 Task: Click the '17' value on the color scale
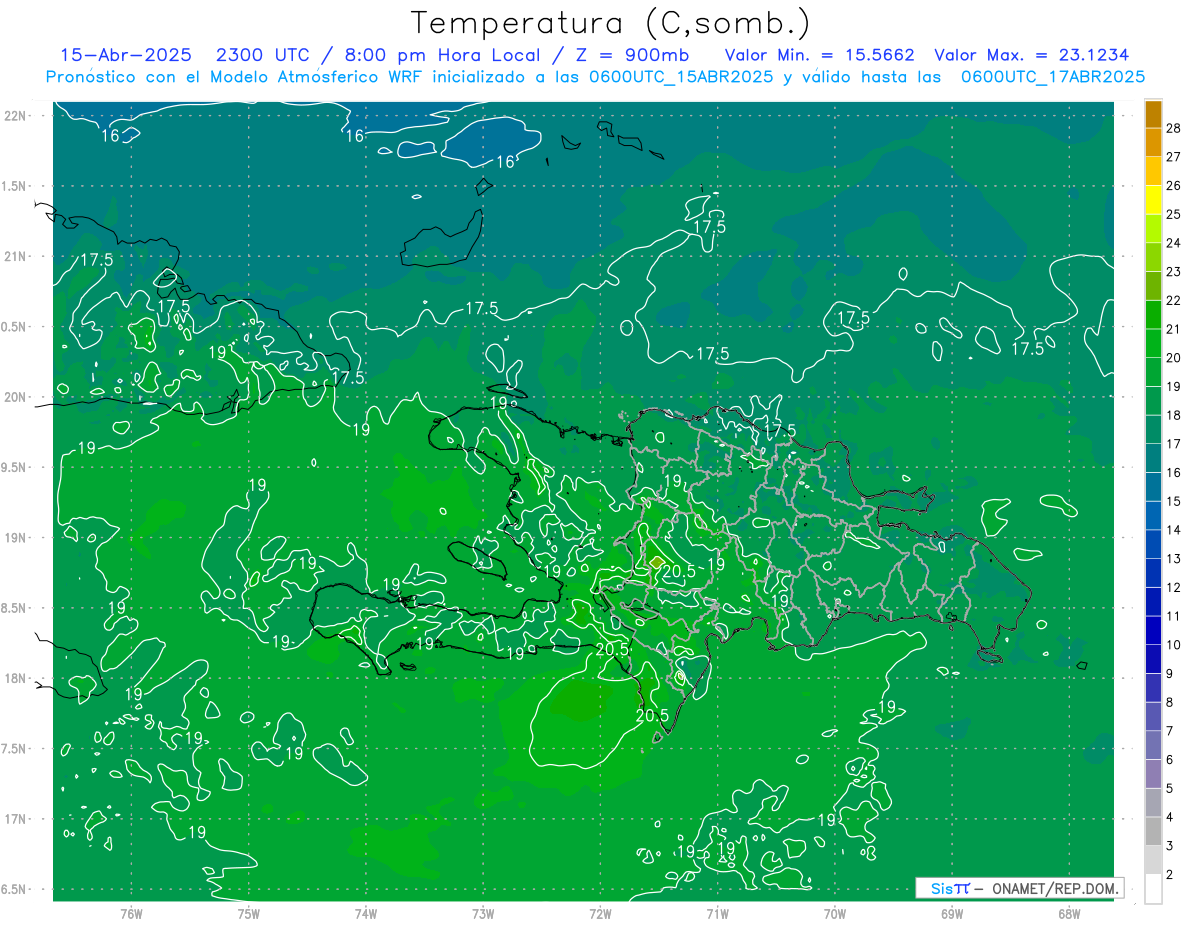pos(1174,444)
